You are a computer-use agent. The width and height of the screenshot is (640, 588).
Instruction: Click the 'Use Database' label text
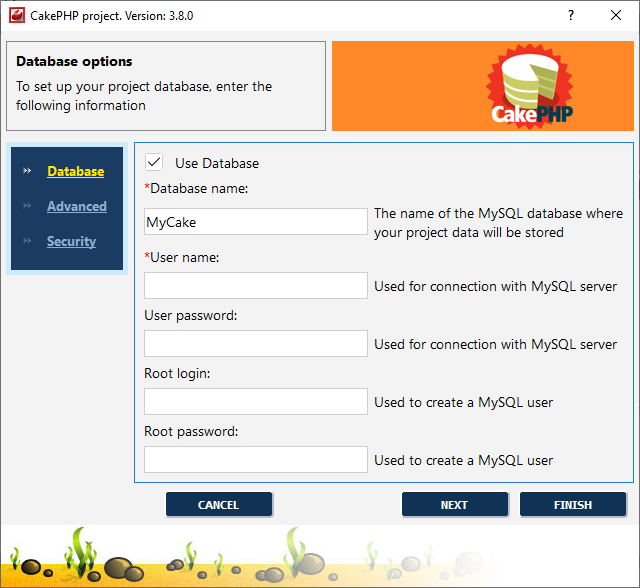point(217,163)
